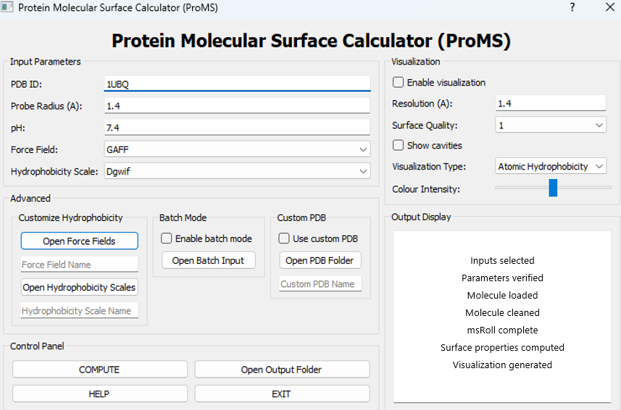Focus the Probe Radius input field
The width and height of the screenshot is (621, 410).
[x=237, y=105]
